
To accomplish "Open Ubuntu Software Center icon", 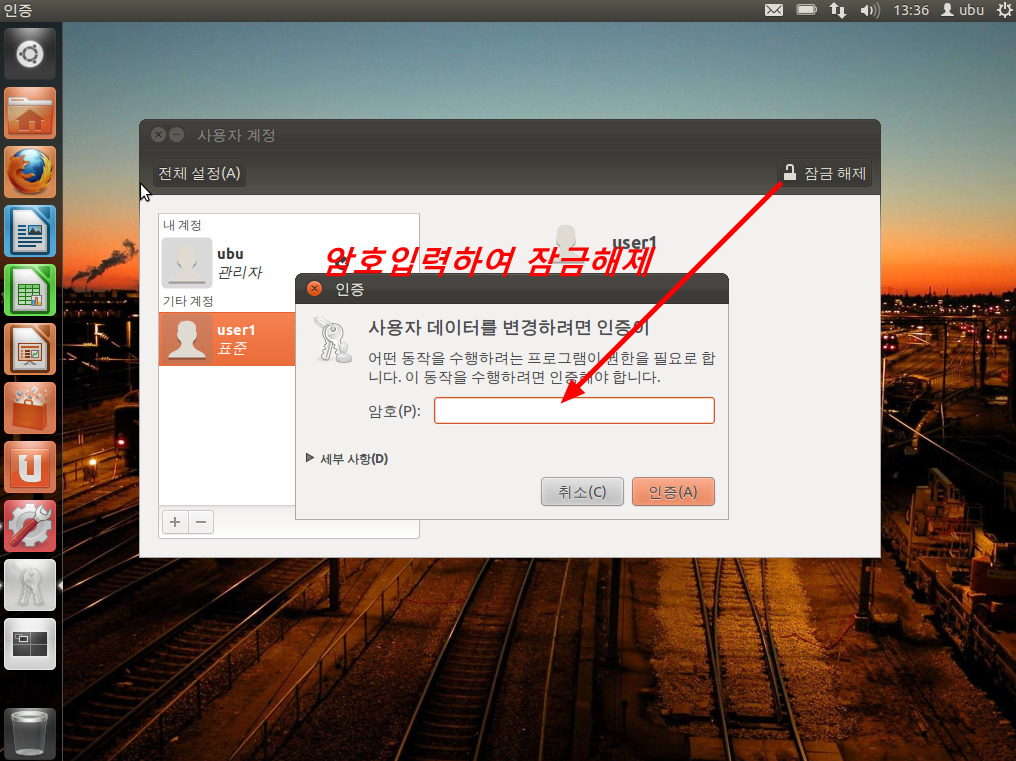I will (30, 408).
